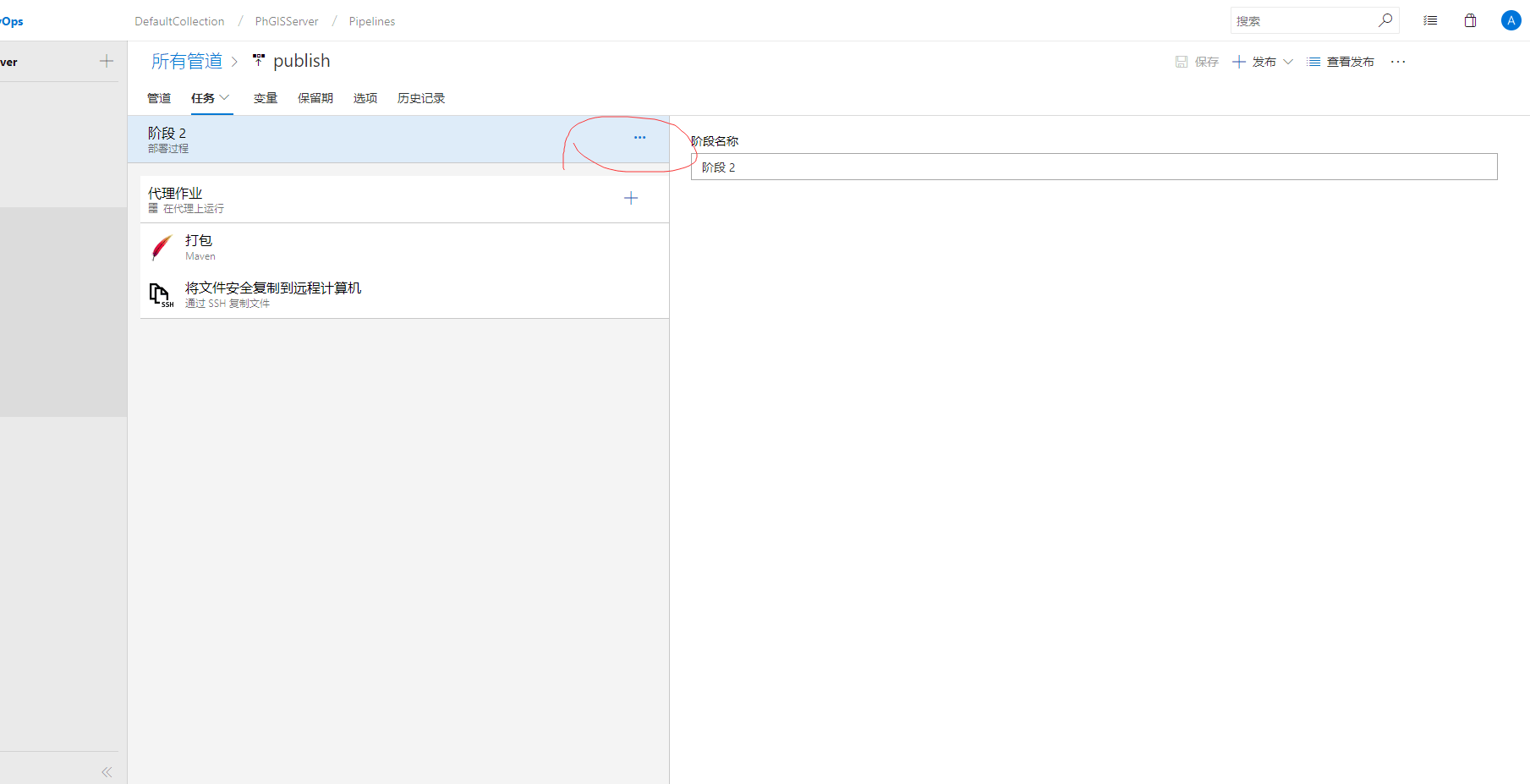
Task: Go to 所有管道 breadcrumb link
Action: (x=187, y=61)
